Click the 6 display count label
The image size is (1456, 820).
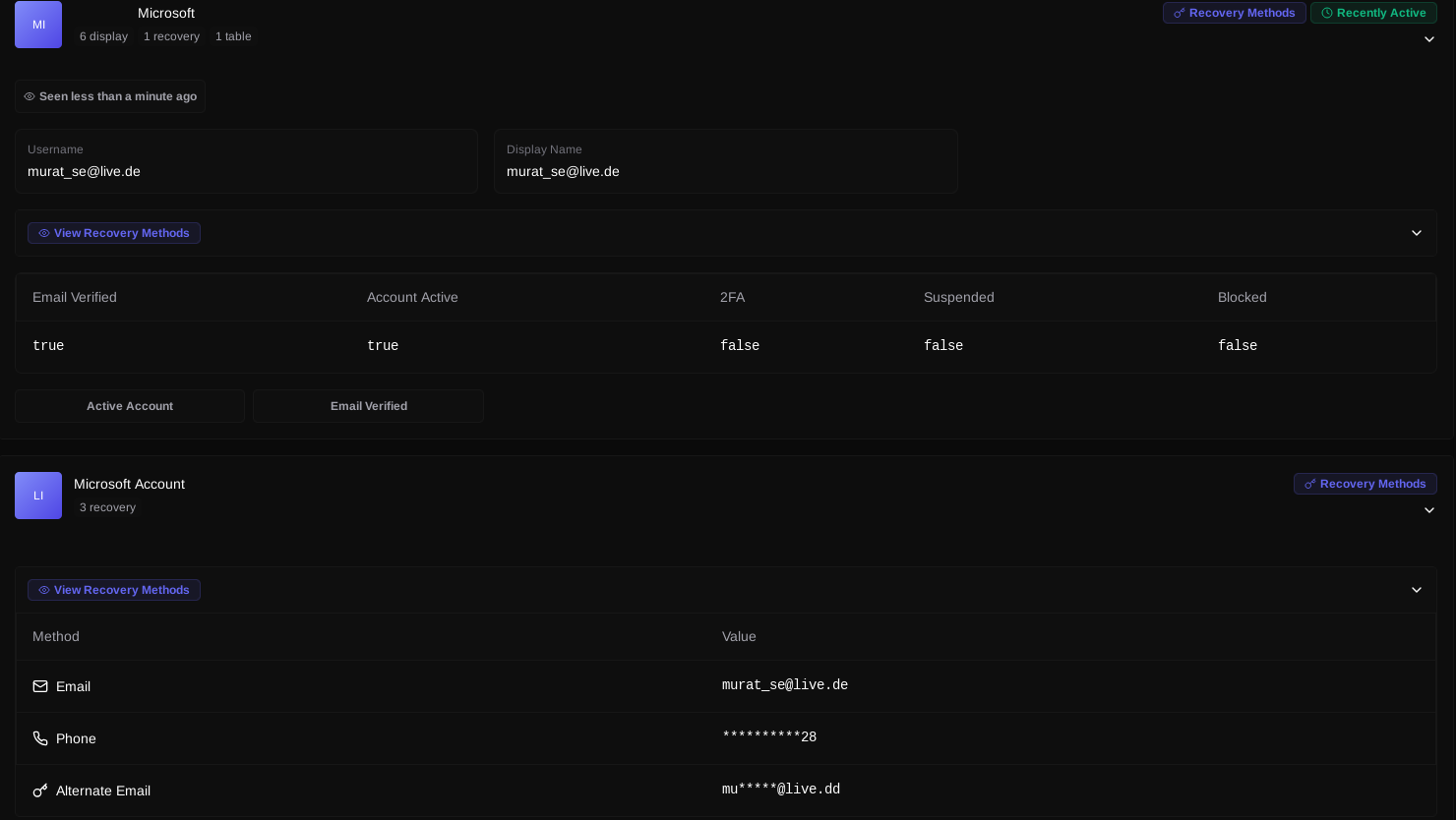[103, 36]
